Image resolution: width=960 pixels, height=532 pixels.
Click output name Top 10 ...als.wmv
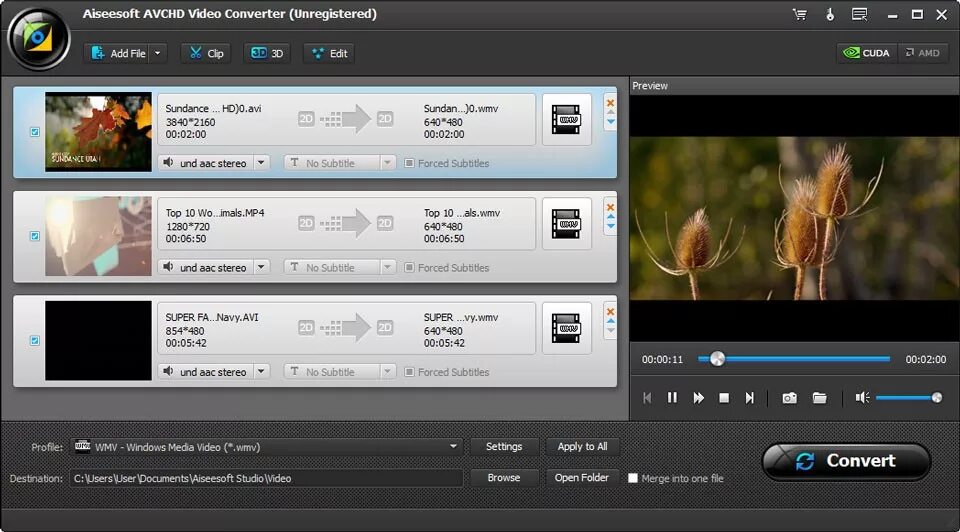point(462,213)
